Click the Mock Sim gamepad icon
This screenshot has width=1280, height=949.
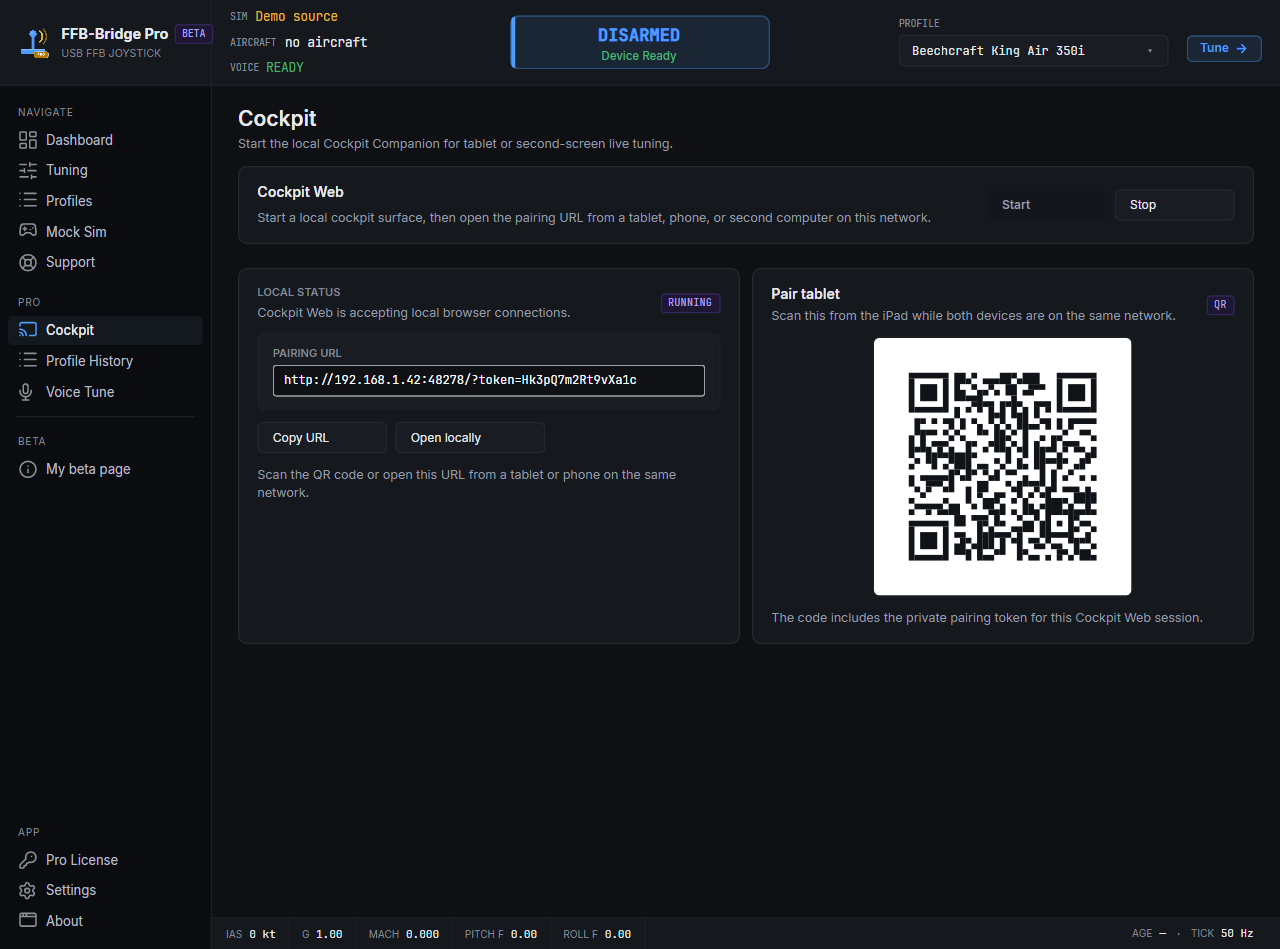coord(28,231)
